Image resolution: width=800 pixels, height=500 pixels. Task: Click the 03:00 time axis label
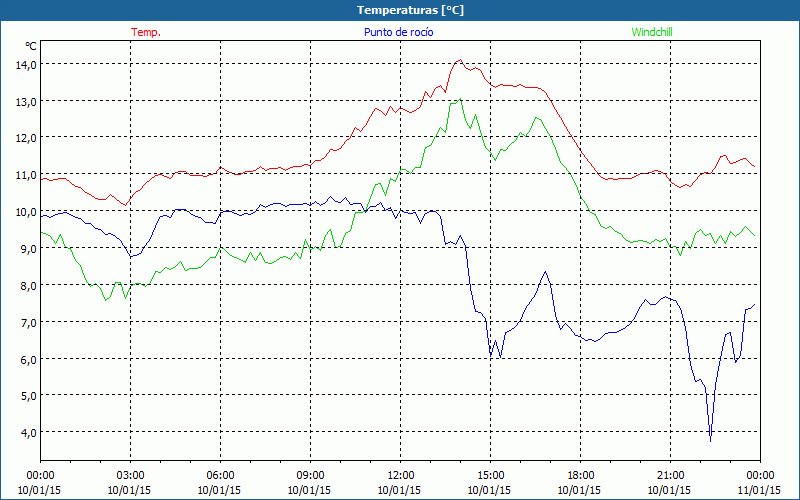[130, 476]
